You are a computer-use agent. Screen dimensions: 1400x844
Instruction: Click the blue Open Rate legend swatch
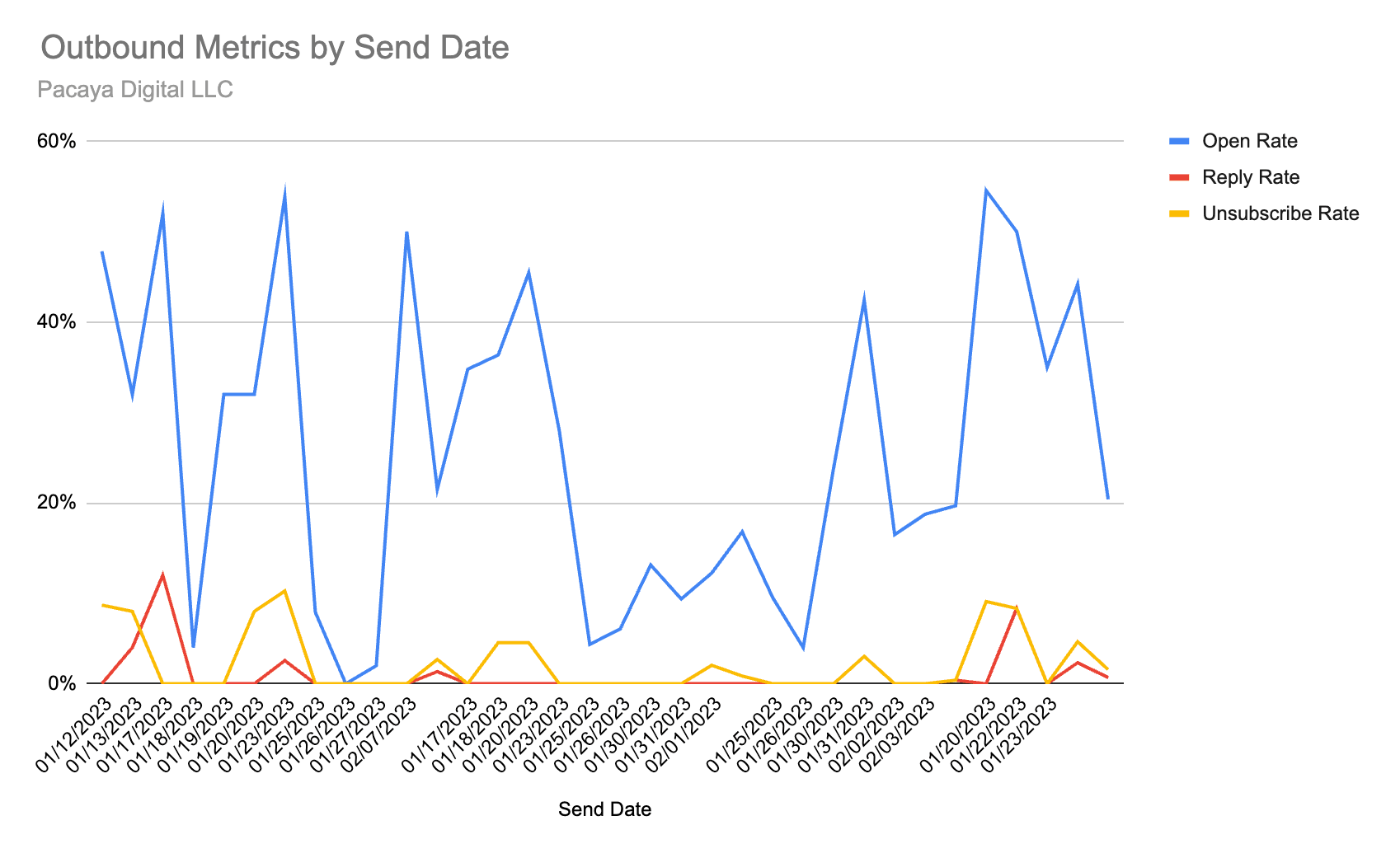point(1179,142)
